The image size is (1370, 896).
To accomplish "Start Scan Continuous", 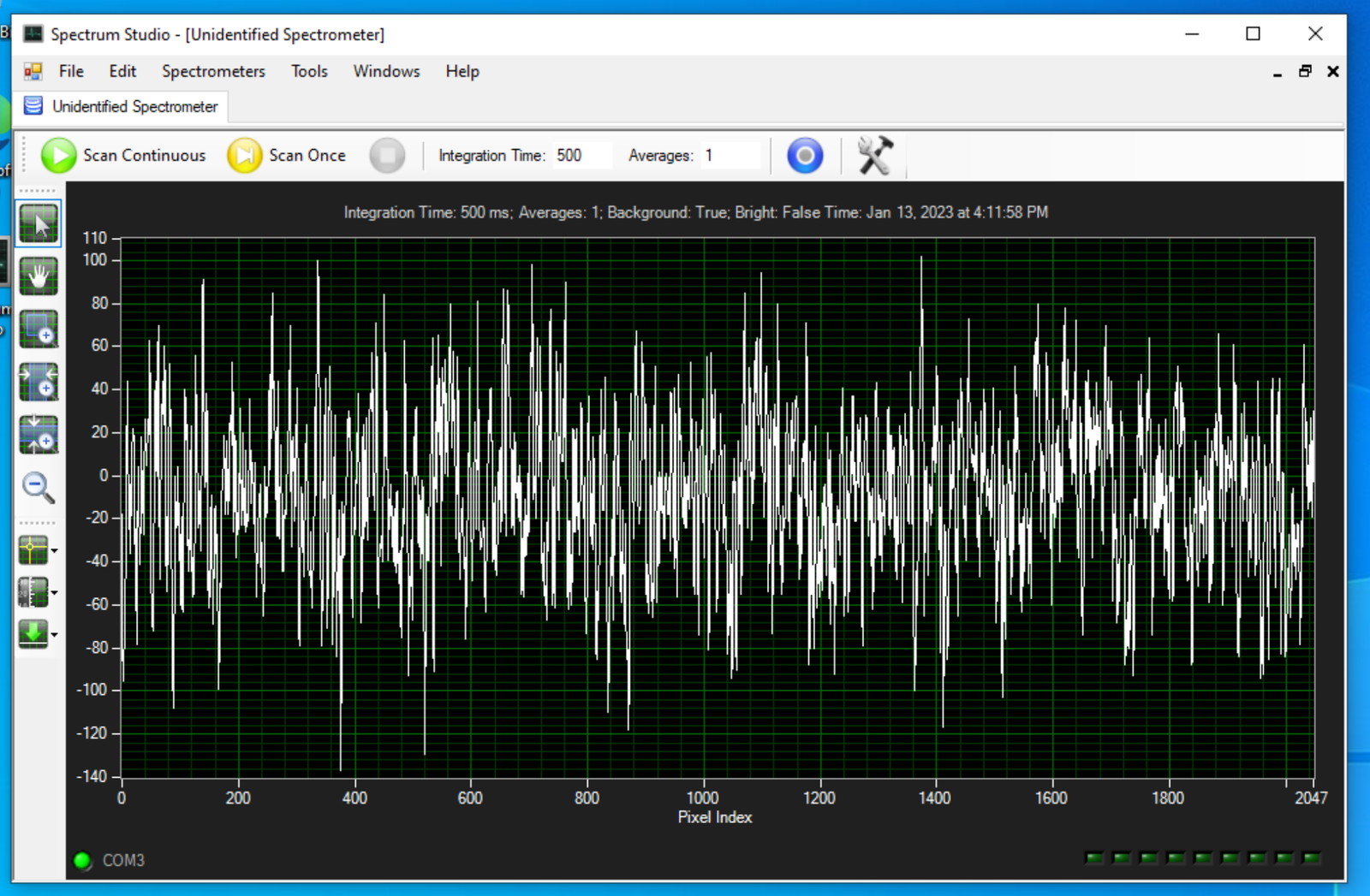I will click(124, 156).
